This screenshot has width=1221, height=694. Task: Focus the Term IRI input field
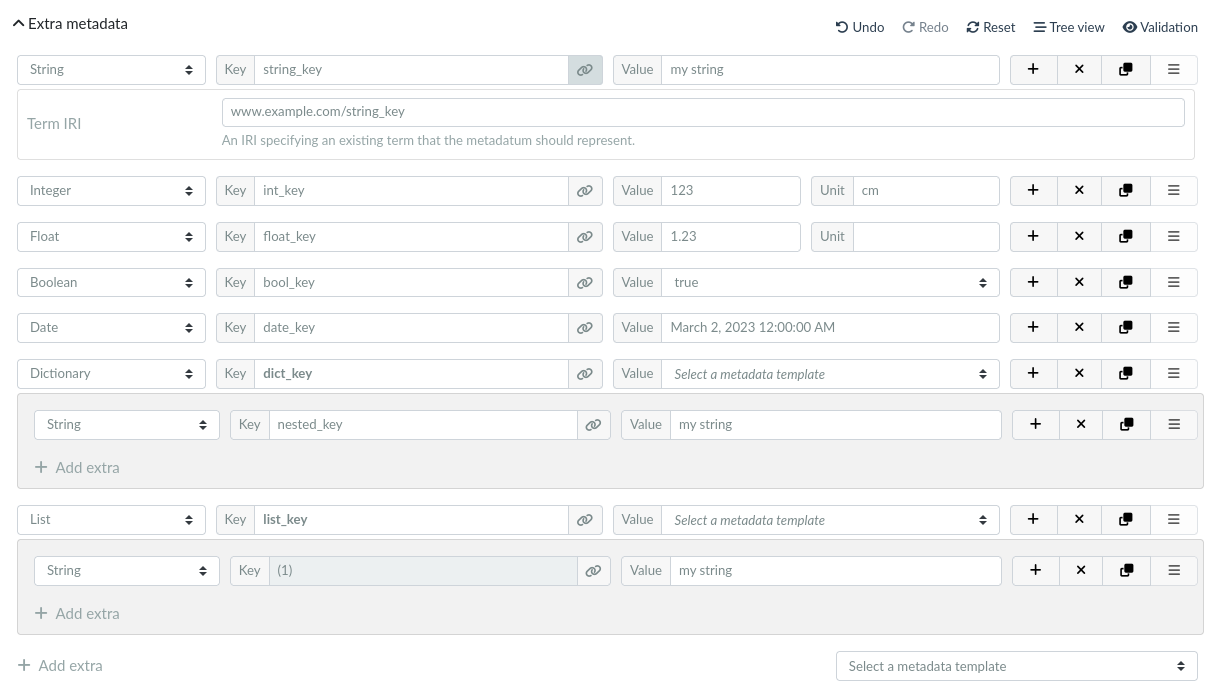point(703,112)
